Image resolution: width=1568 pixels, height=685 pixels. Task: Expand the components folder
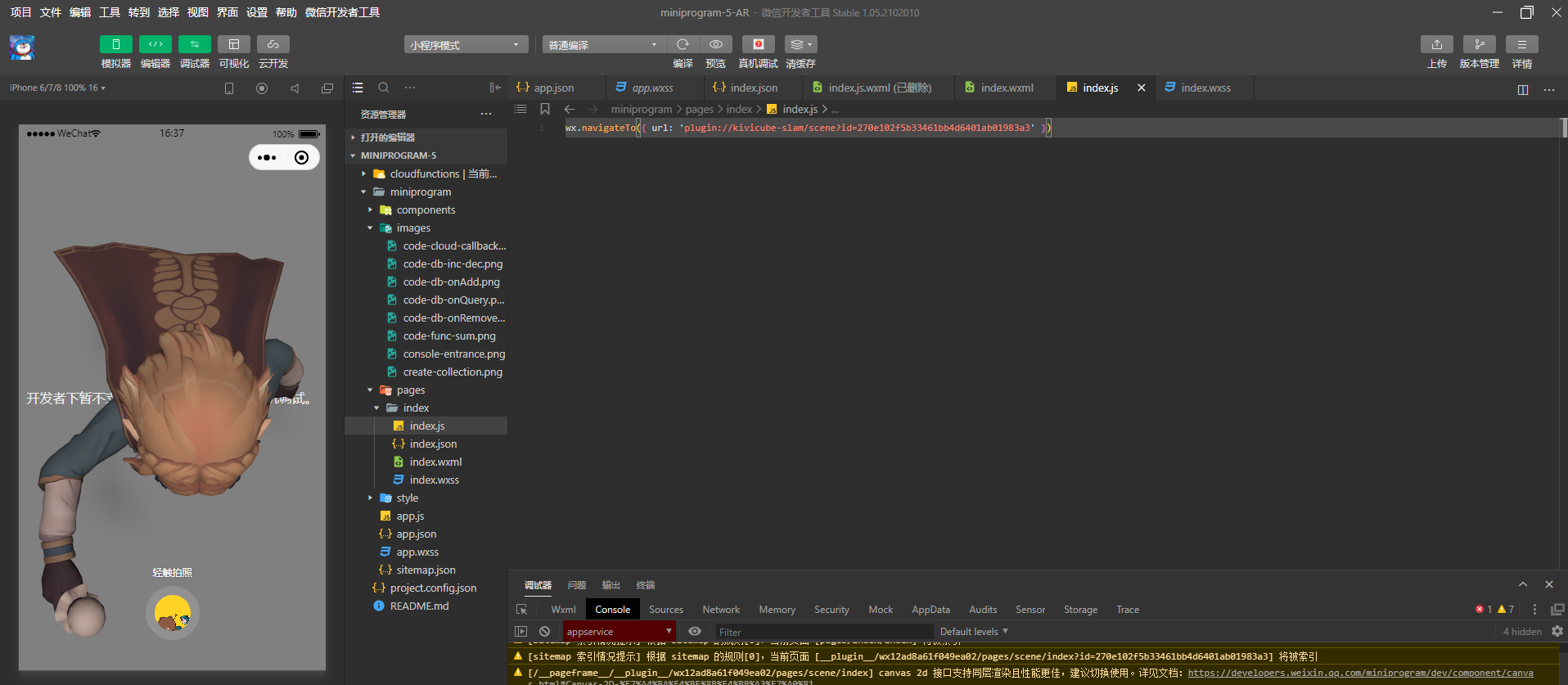point(426,210)
